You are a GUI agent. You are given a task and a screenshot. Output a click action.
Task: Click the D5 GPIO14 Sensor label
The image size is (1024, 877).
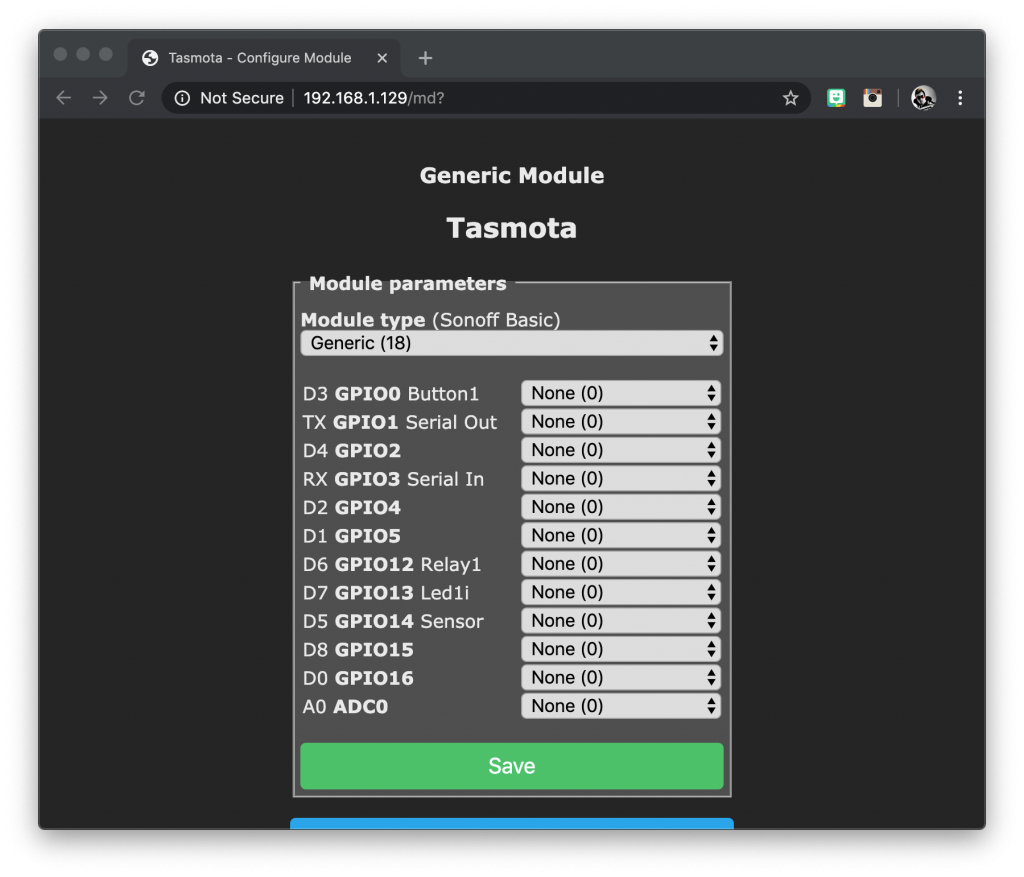pos(393,621)
